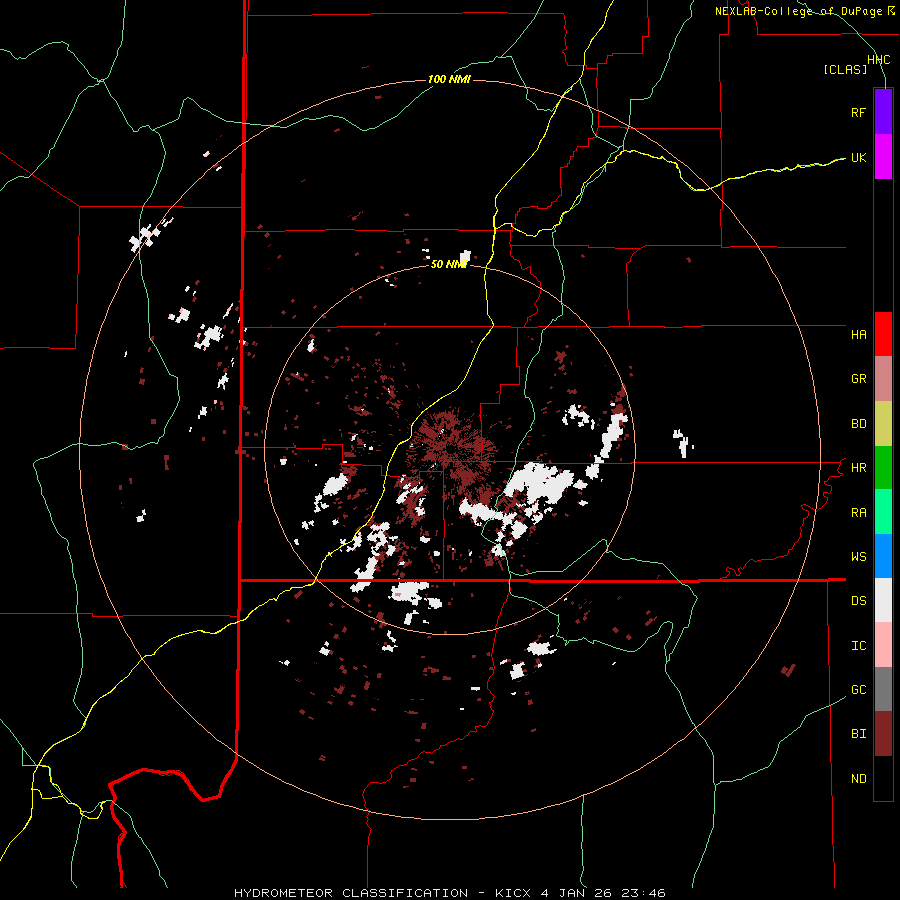Click the BD legend label
Viewport: 900px width, 900px height.
tap(858, 424)
